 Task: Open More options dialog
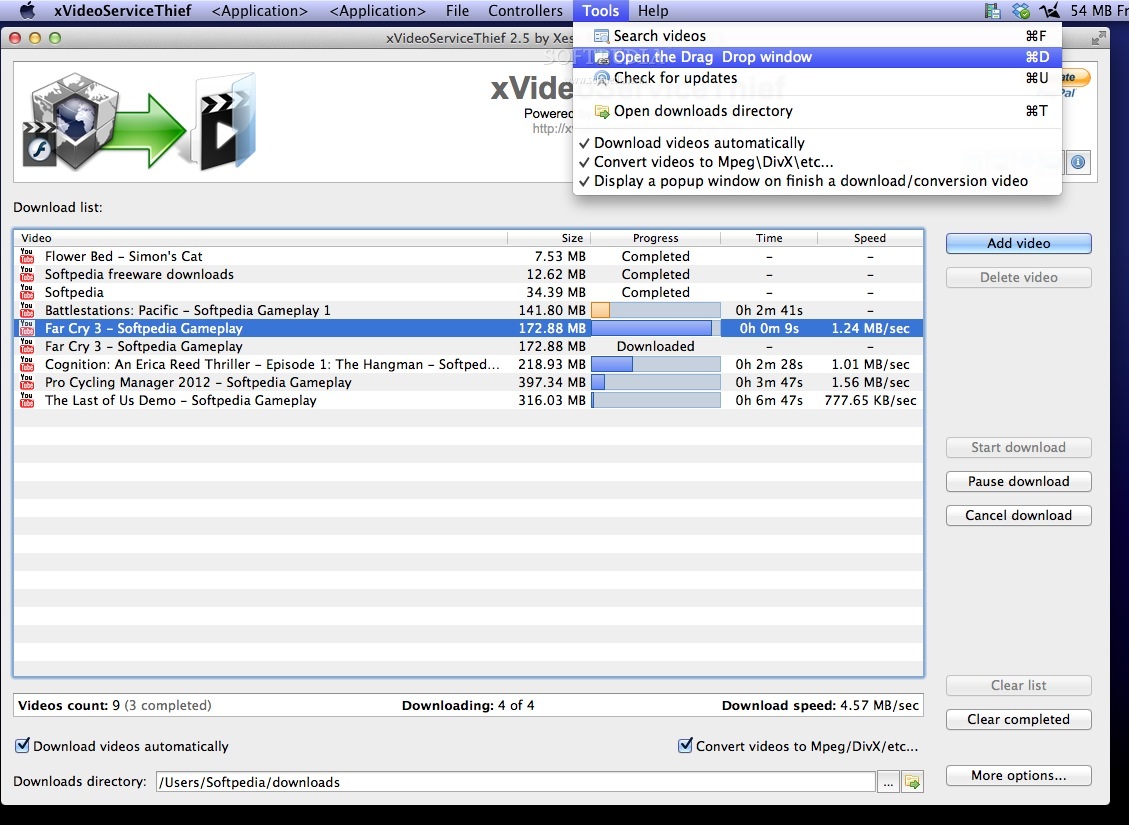(1018, 775)
